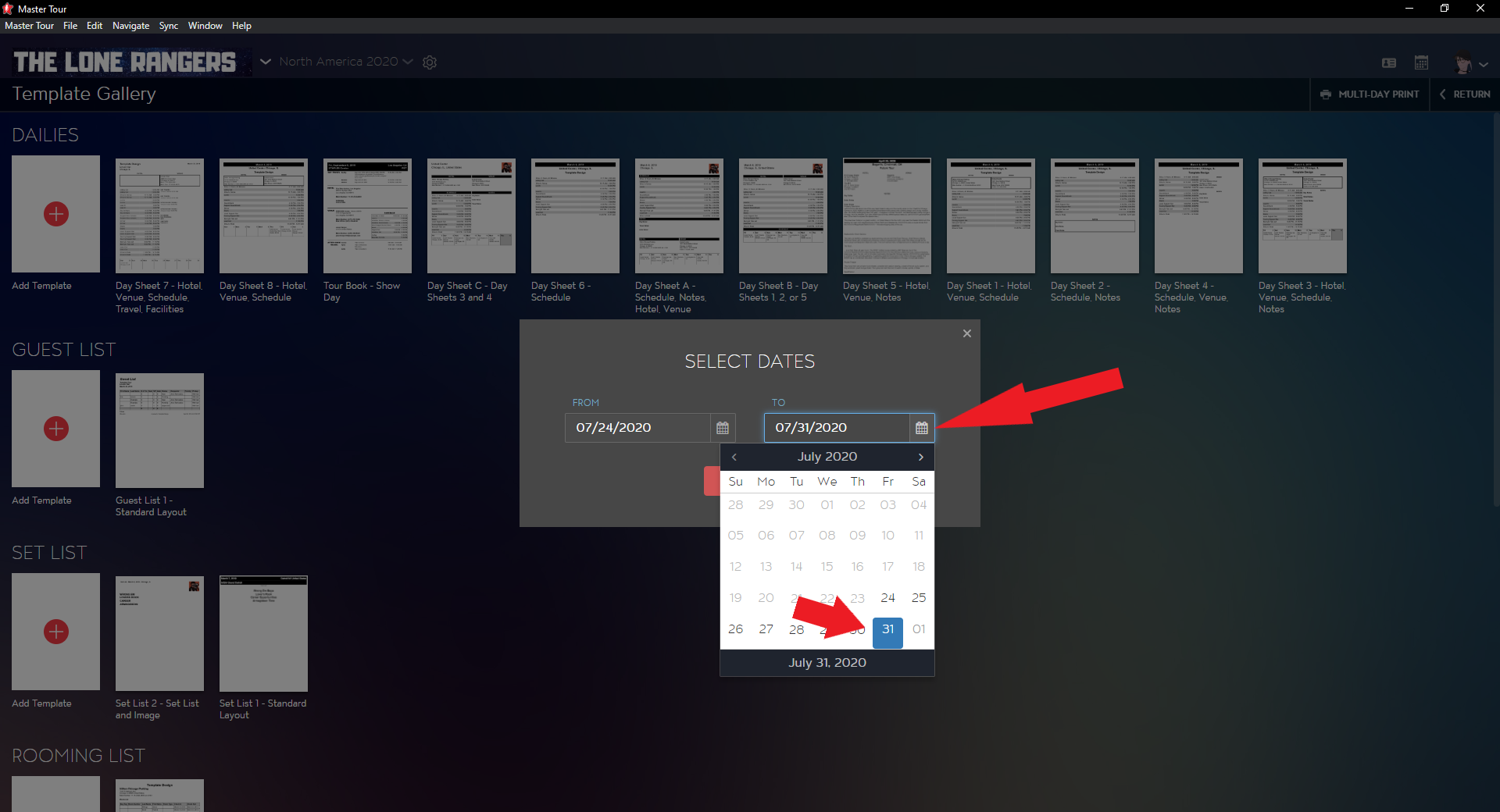The image size is (1500, 812).
Task: Open Day Sheet B template thumbnail
Action: (783, 215)
